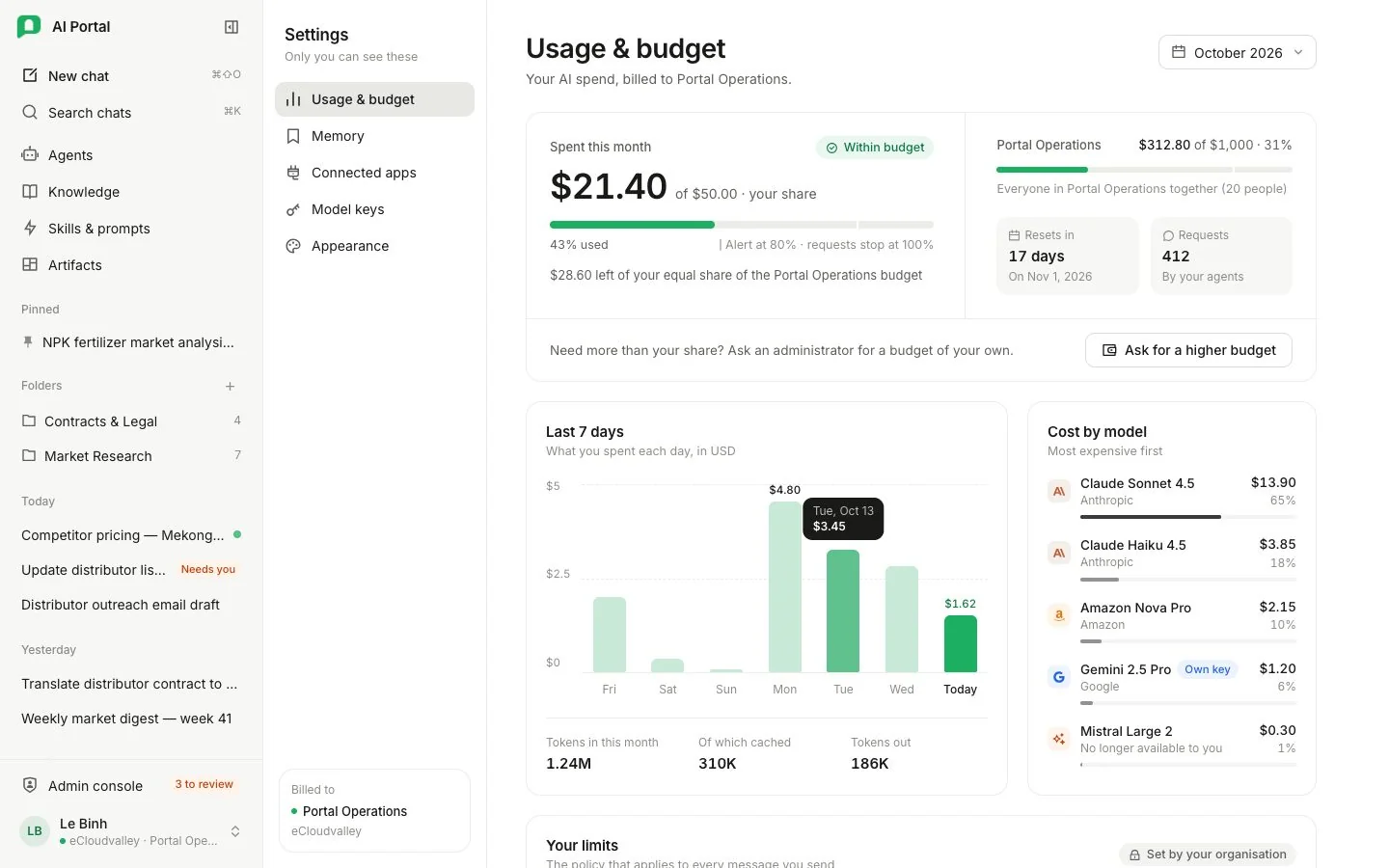
Task: Click the Claude Sonnet 4.5 Anthropic logo
Action: click(1059, 491)
